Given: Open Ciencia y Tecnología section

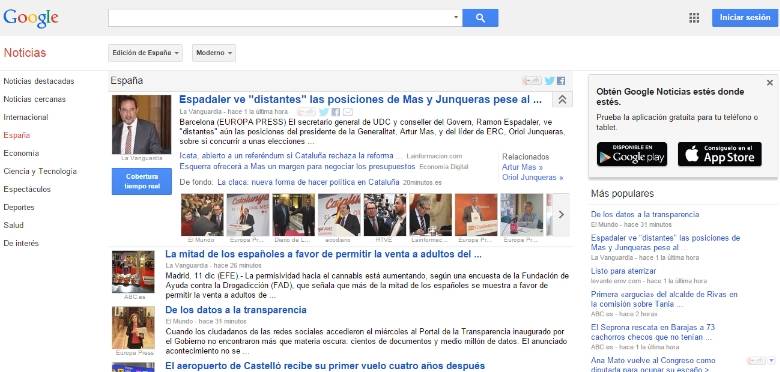Looking at the screenshot, I should pos(40,171).
